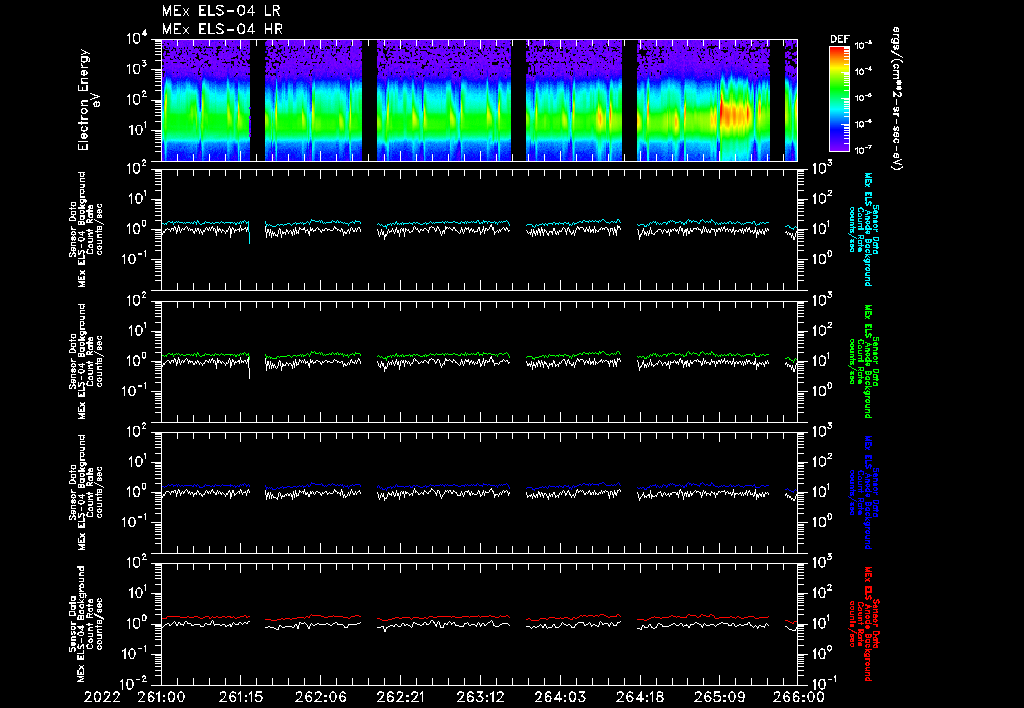Click the 265:09 time axis label

click(x=719, y=697)
